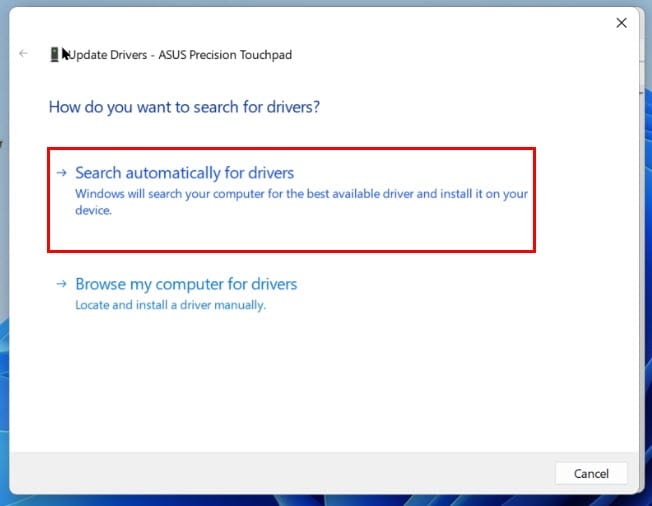Cancel the Update Drivers dialog
This screenshot has width=652, height=506.
[591, 473]
